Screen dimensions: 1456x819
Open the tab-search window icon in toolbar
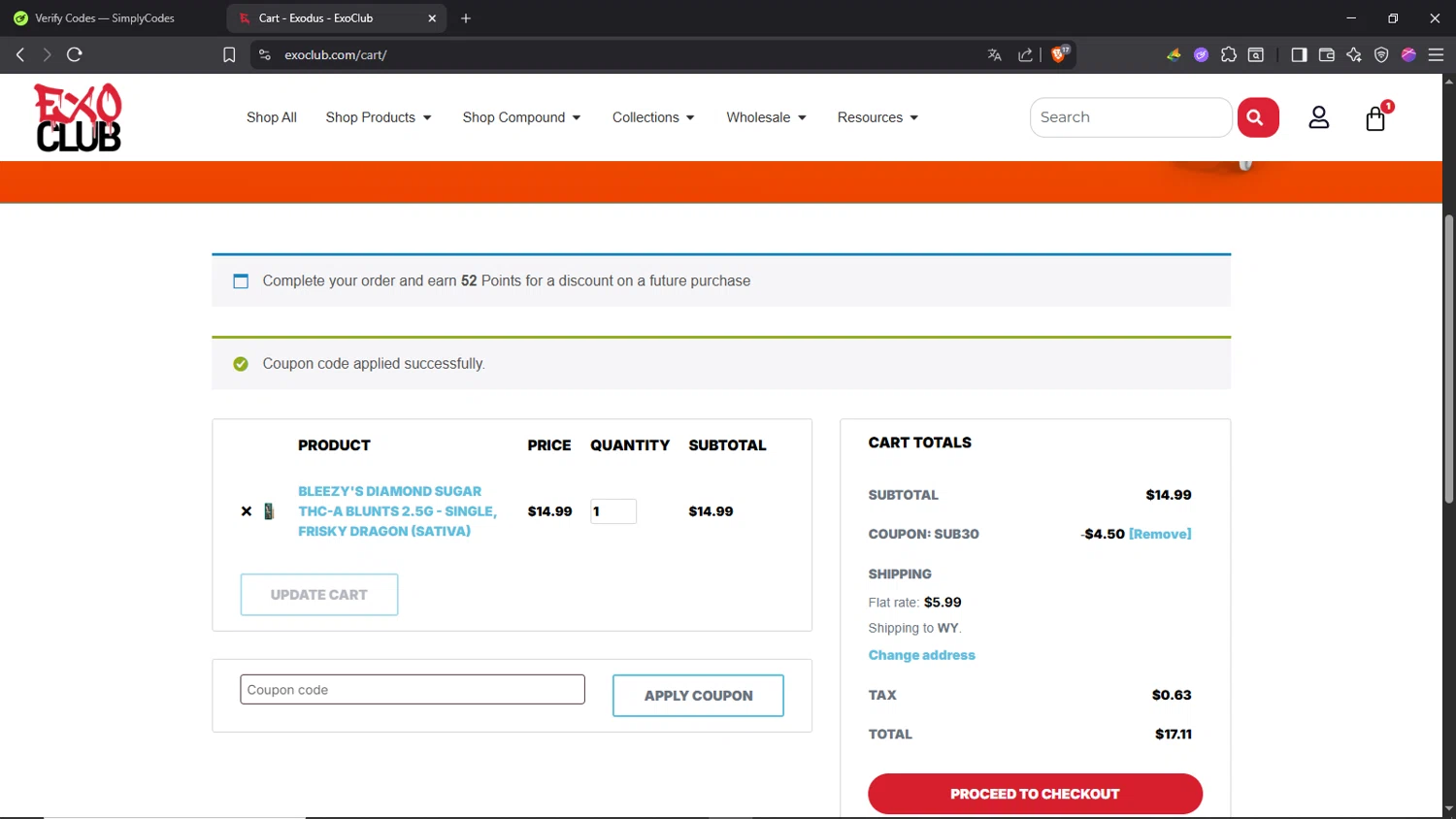coord(1256,55)
